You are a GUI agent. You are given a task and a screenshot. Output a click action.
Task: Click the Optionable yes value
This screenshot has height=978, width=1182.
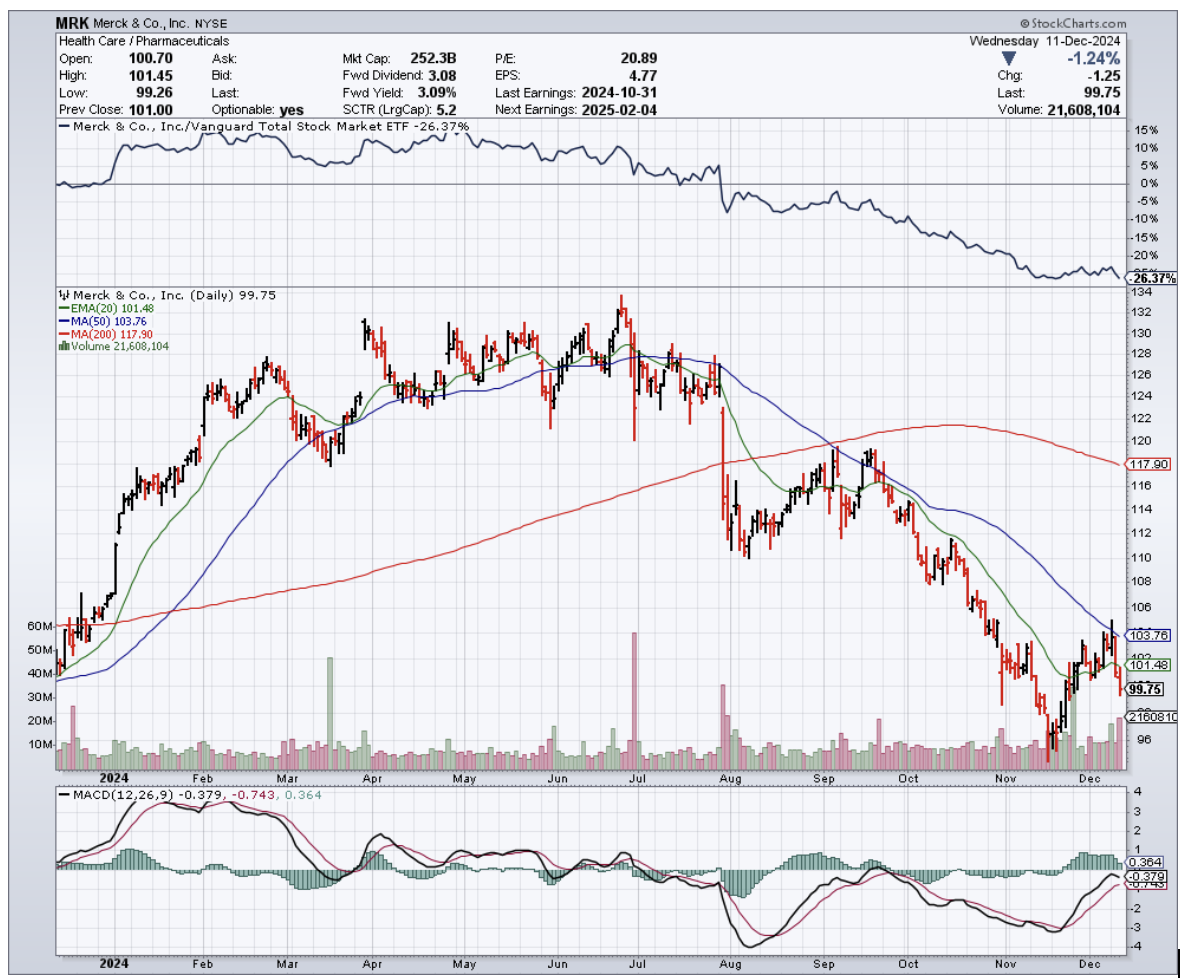[292, 109]
